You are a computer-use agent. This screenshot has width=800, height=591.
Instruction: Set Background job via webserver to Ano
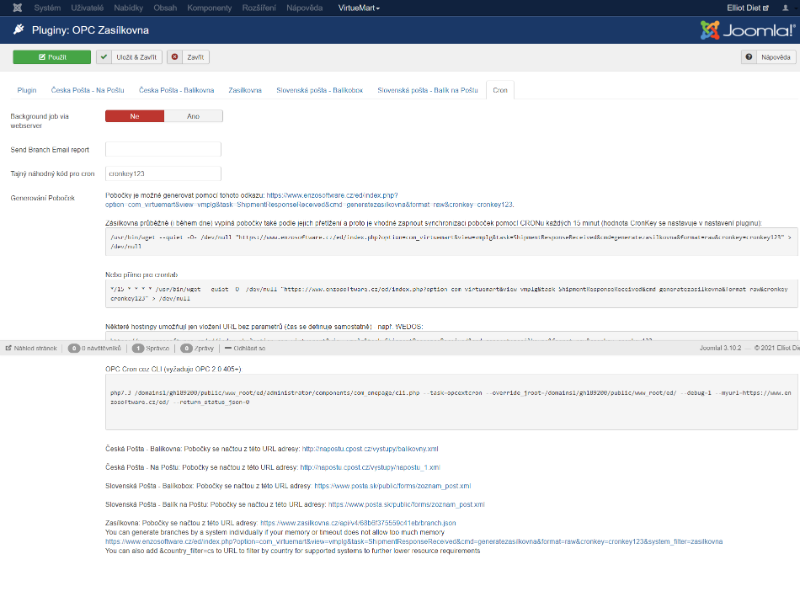(193, 116)
